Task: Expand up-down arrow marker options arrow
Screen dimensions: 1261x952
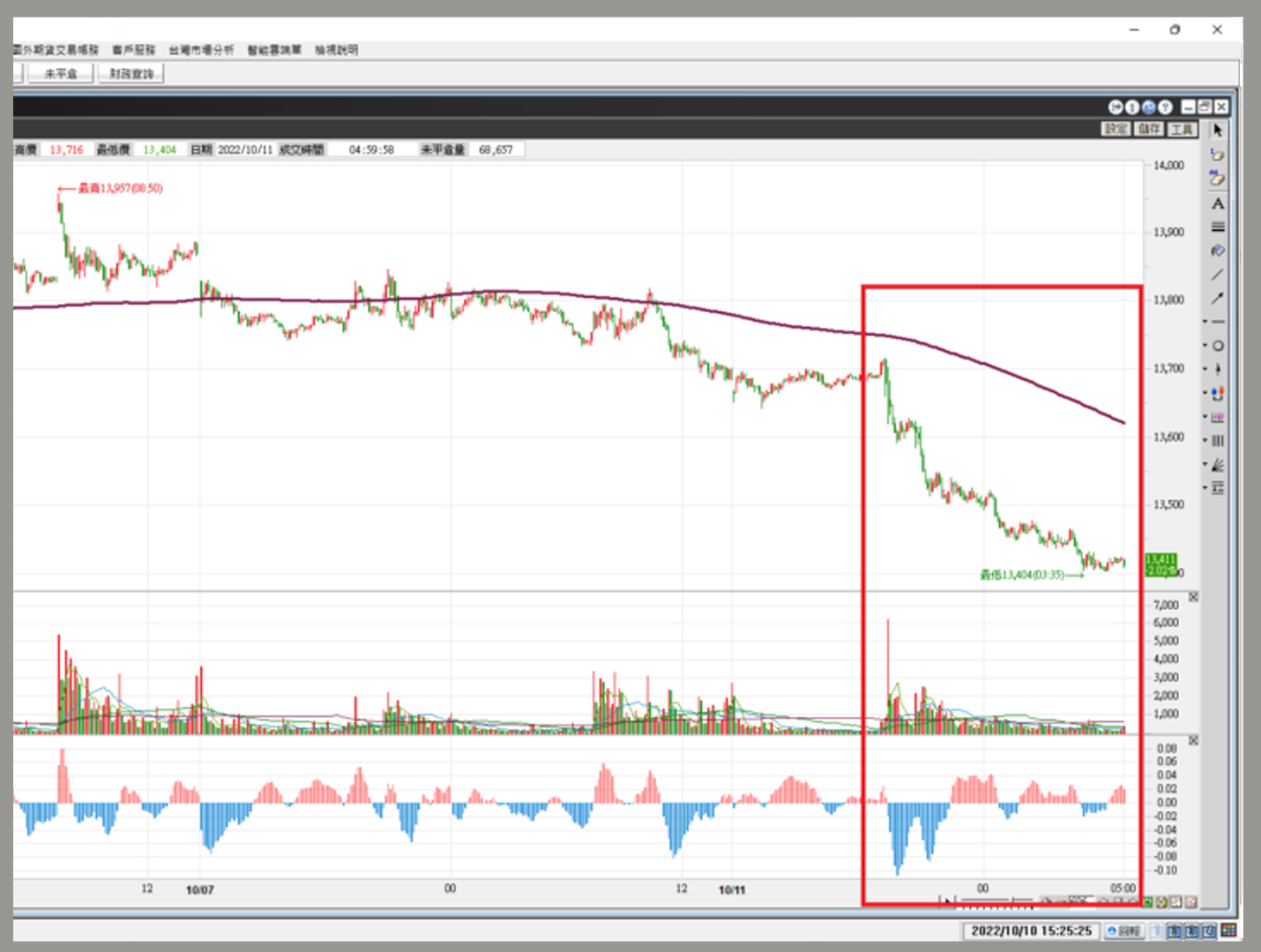Action: pos(1205,369)
